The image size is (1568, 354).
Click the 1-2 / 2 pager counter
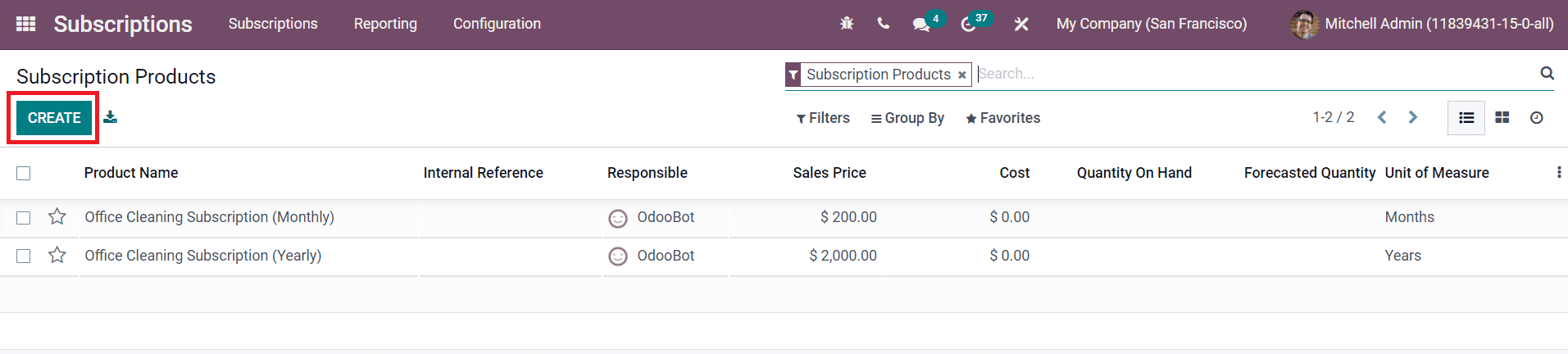[x=1334, y=117]
